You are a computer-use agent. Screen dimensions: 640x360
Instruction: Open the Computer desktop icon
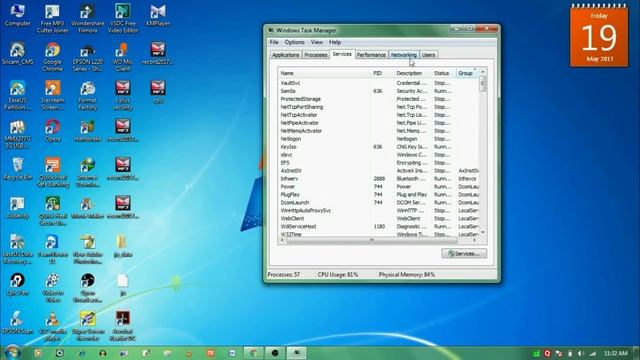(18, 16)
